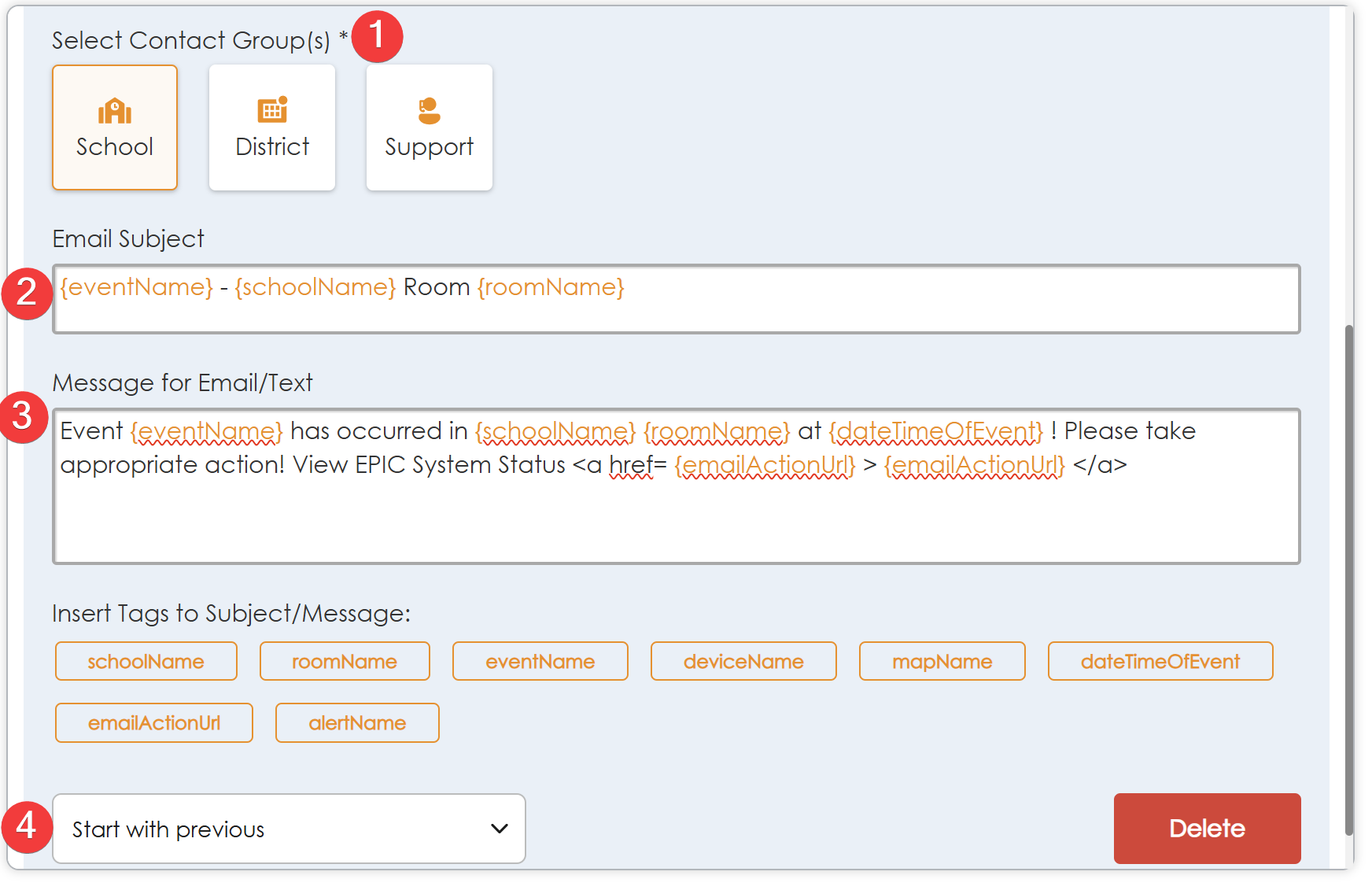Toggle the School contact group card
1372x890 pixels.
[115, 127]
